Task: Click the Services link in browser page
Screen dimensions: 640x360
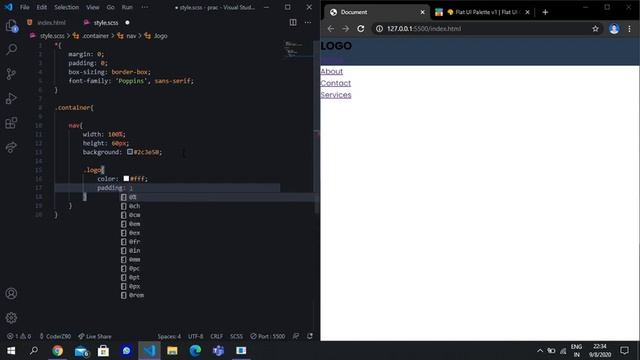Action: point(336,95)
